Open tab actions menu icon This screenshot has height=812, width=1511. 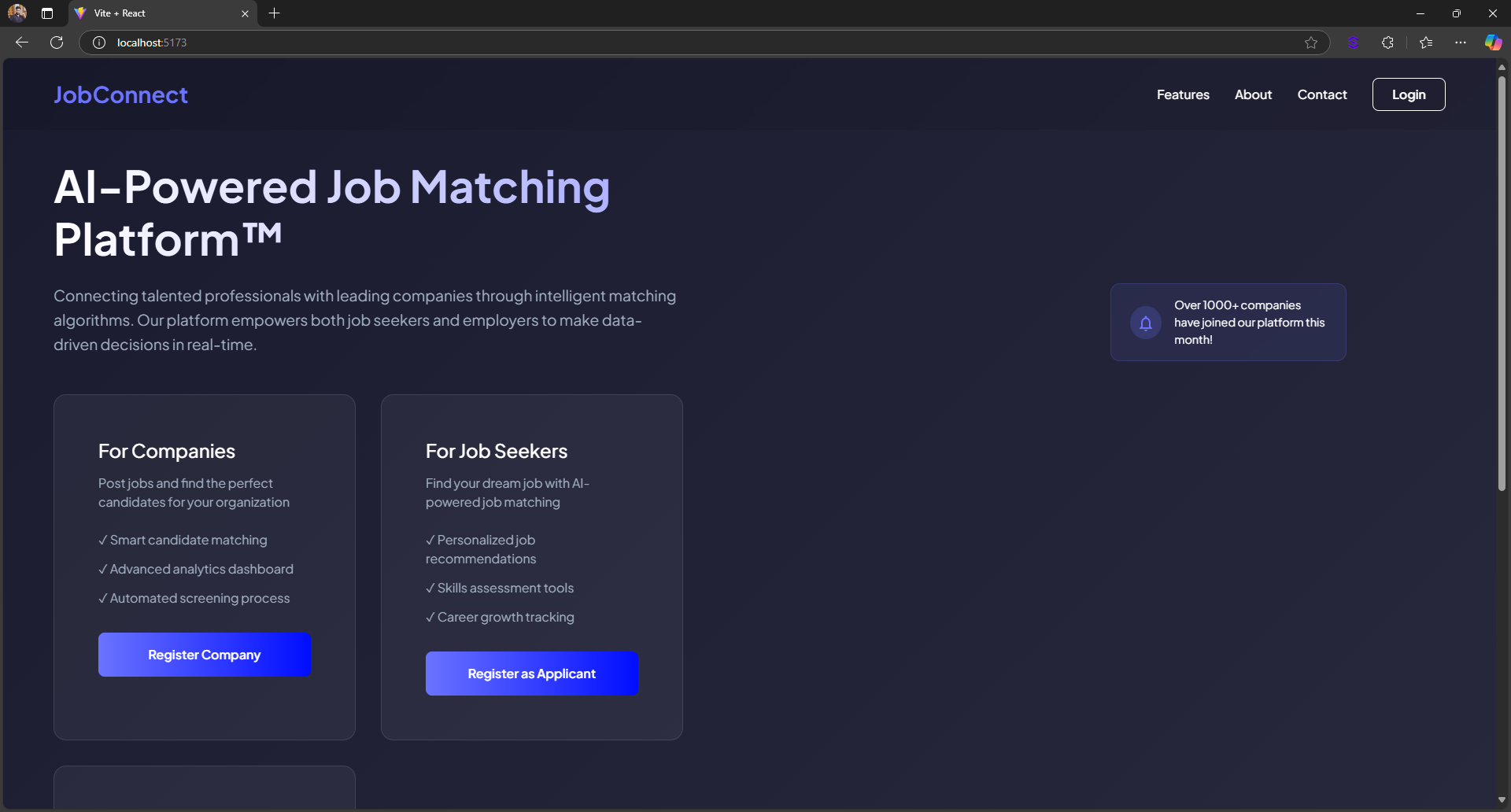click(x=47, y=13)
